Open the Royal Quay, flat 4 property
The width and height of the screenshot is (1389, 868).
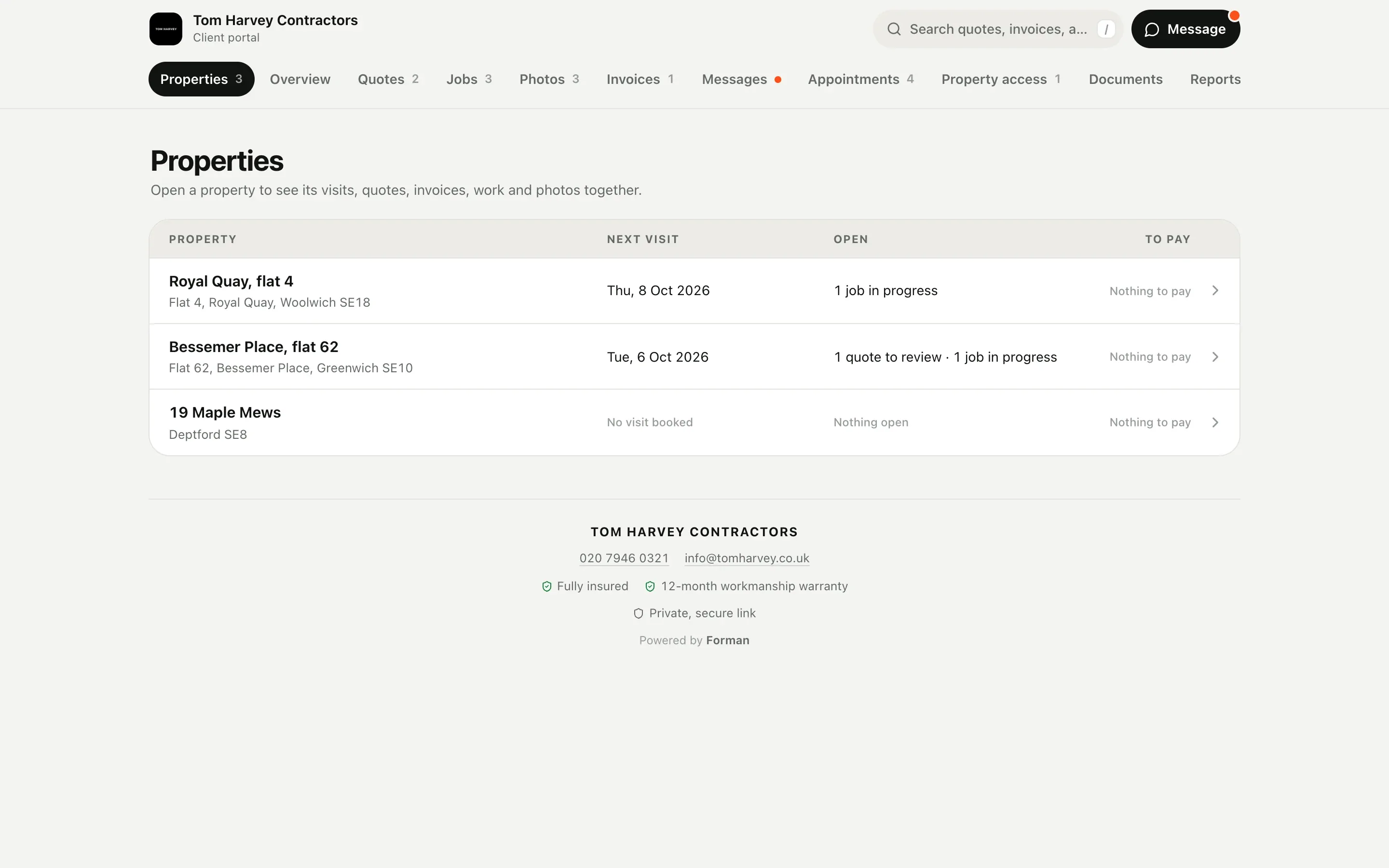694,291
